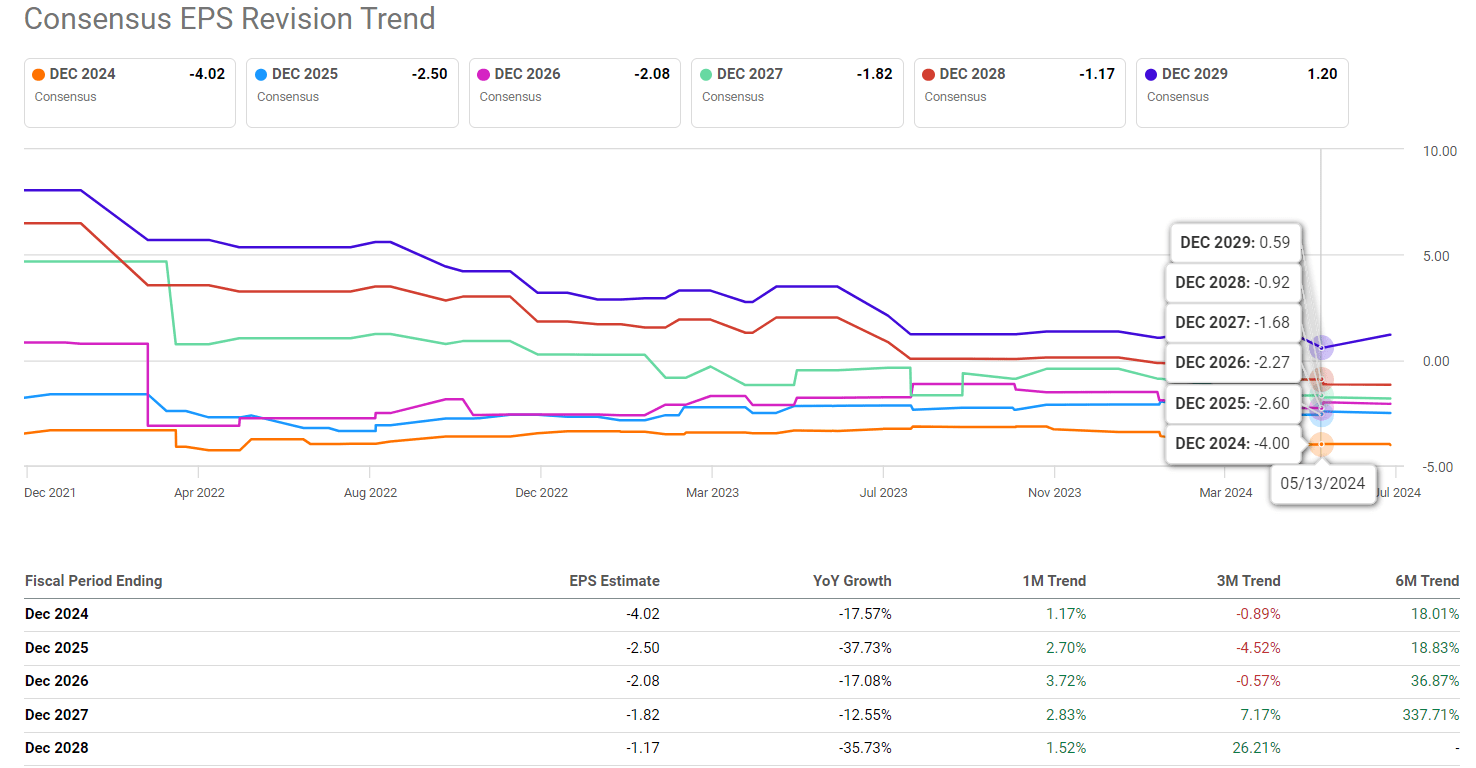Click the orange dot in DEC 2024 legend
The height and width of the screenshot is (768, 1476).
38,74
